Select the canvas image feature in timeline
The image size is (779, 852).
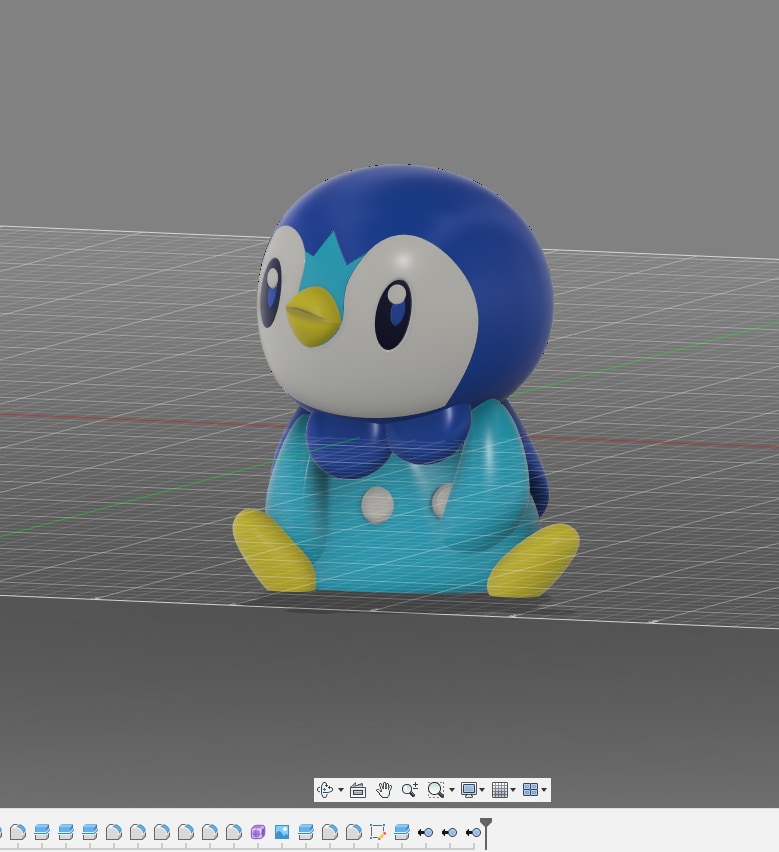pyautogui.click(x=281, y=832)
